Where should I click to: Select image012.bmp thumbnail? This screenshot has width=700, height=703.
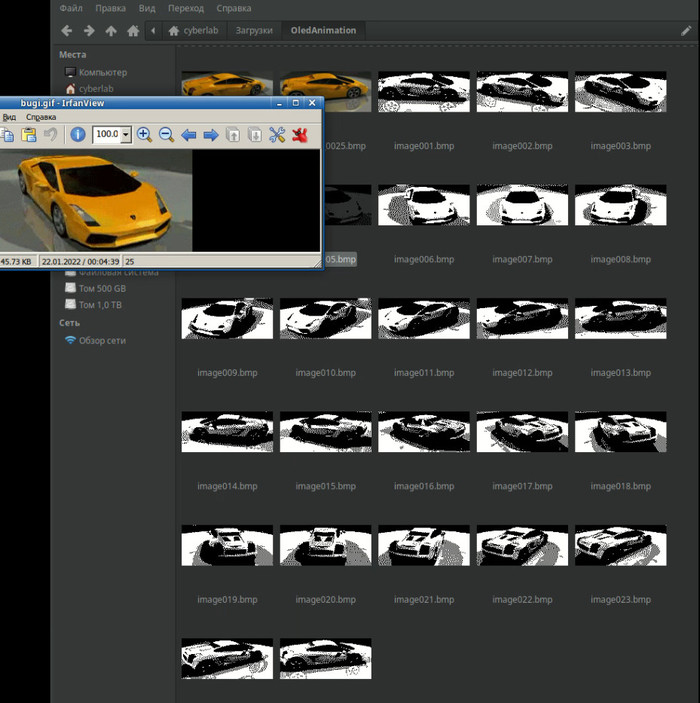[522, 318]
